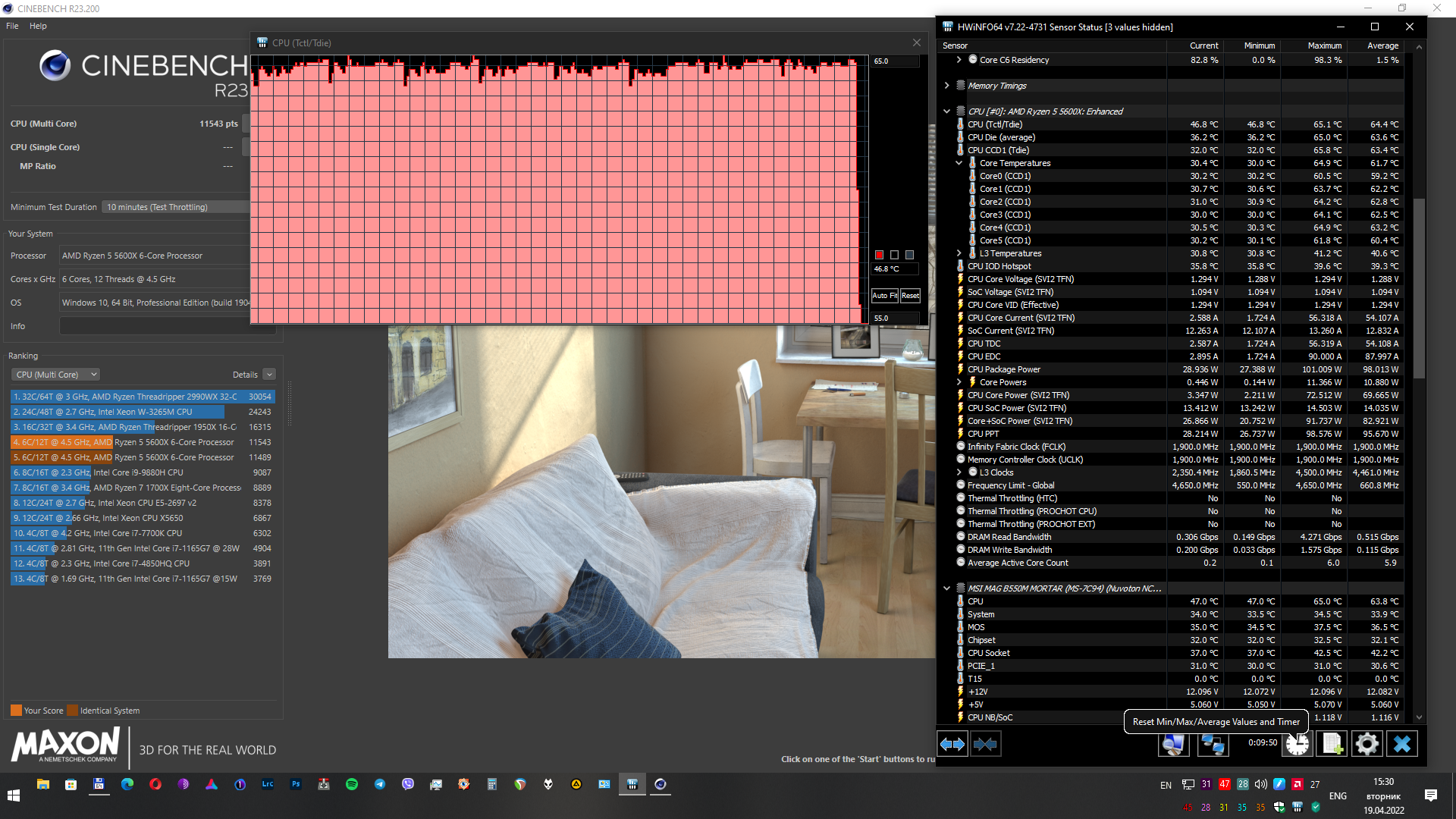Screen dimensions: 1456x819
Task: Open the Help menu
Action: click(38, 26)
